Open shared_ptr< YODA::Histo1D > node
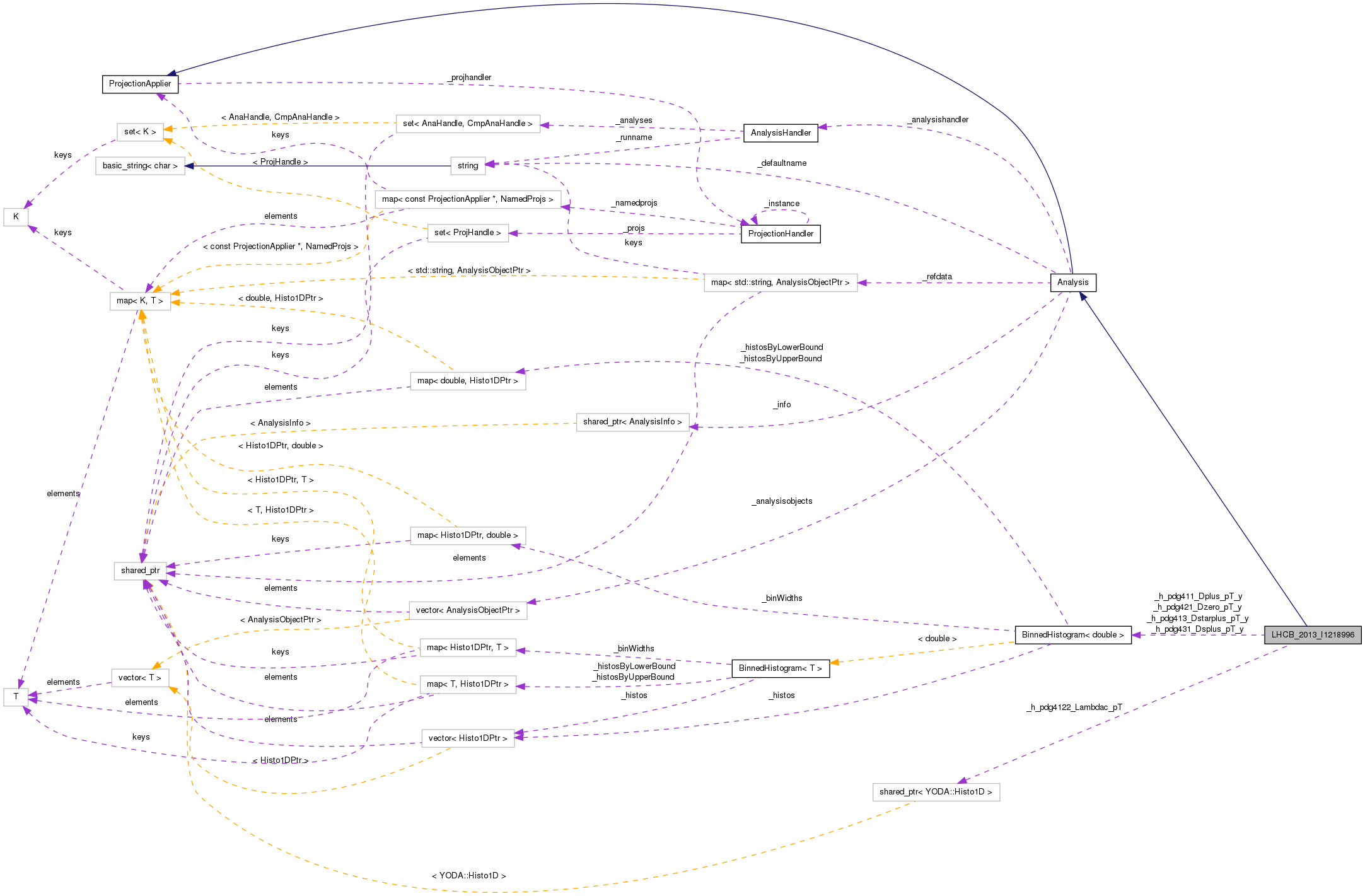 936,792
